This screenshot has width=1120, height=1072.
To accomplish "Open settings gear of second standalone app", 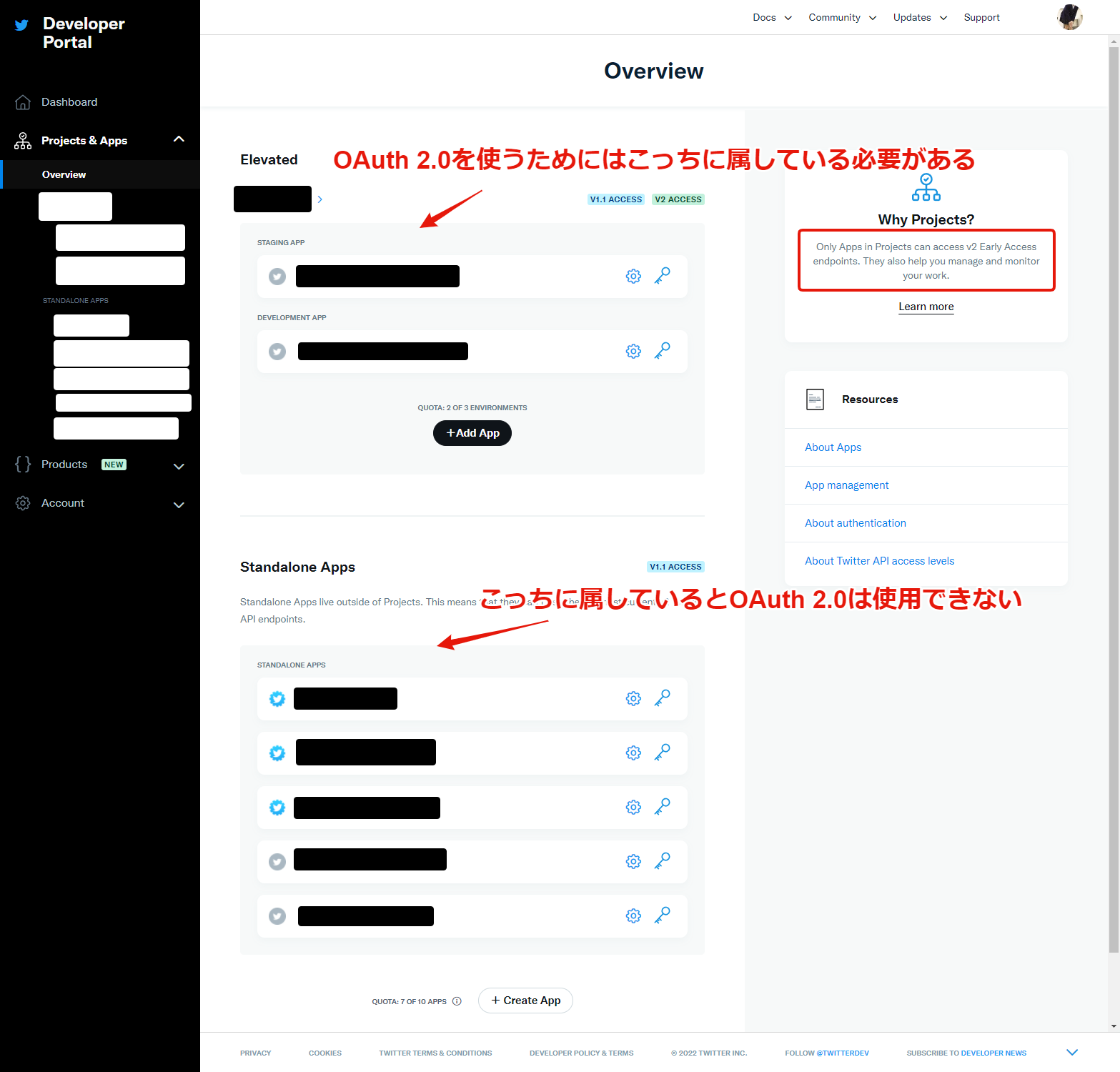I will coord(633,753).
